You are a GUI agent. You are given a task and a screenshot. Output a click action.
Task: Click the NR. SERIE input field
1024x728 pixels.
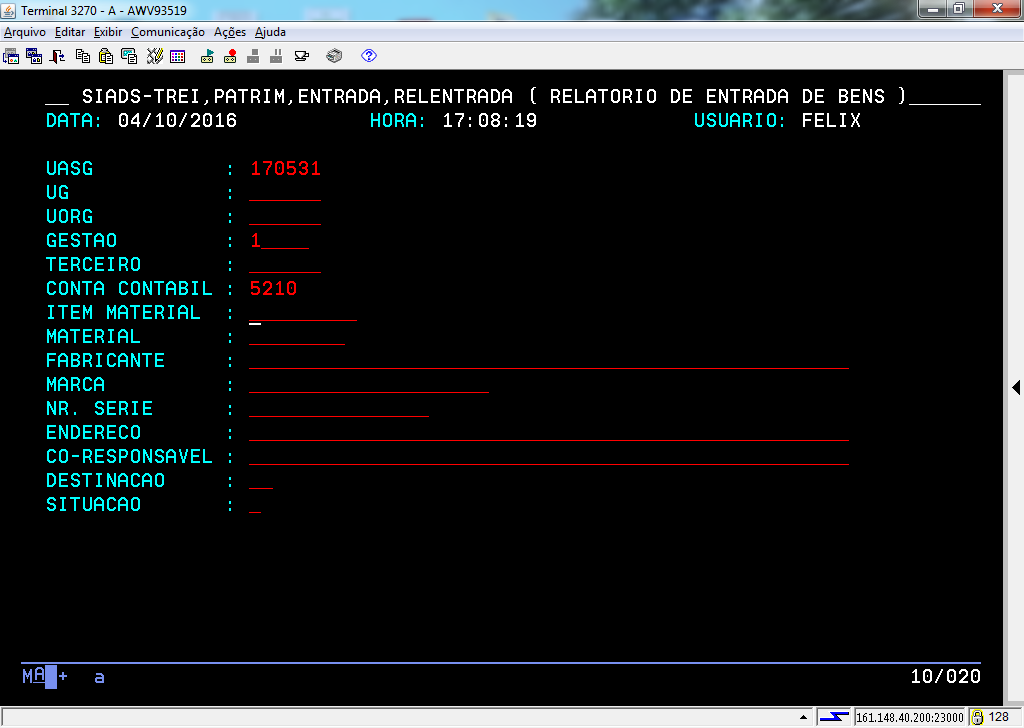tap(339, 409)
